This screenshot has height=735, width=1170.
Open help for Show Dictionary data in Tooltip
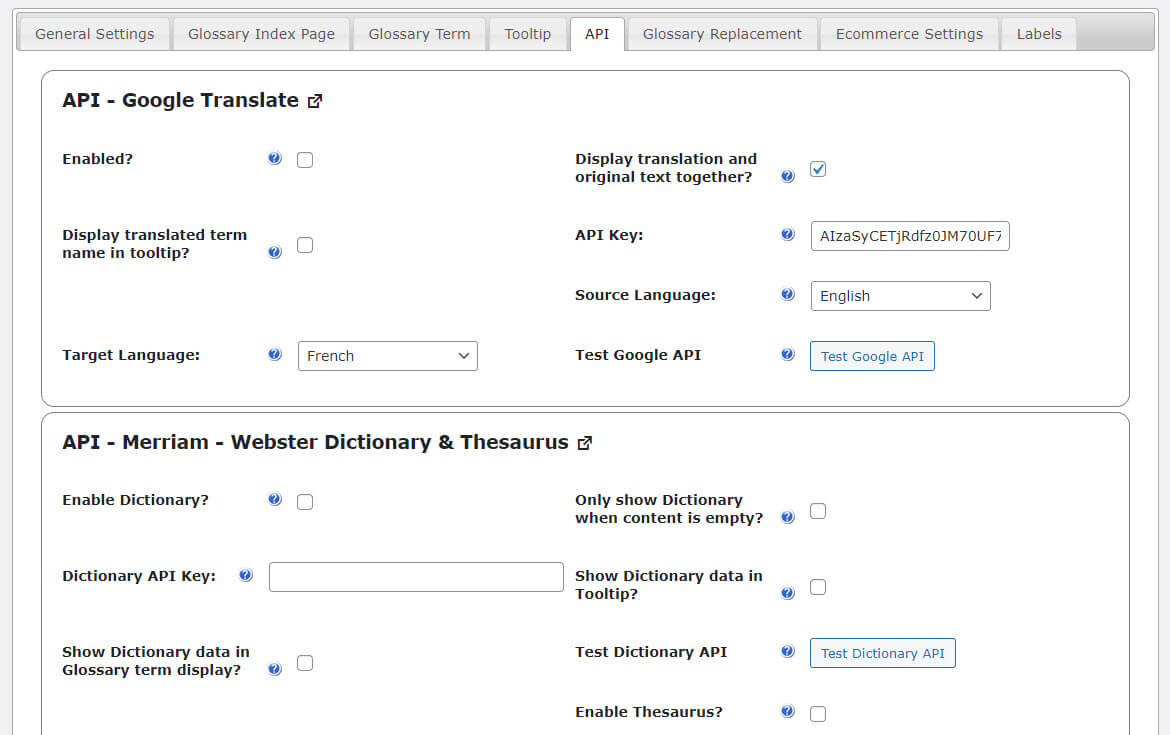tap(788, 592)
